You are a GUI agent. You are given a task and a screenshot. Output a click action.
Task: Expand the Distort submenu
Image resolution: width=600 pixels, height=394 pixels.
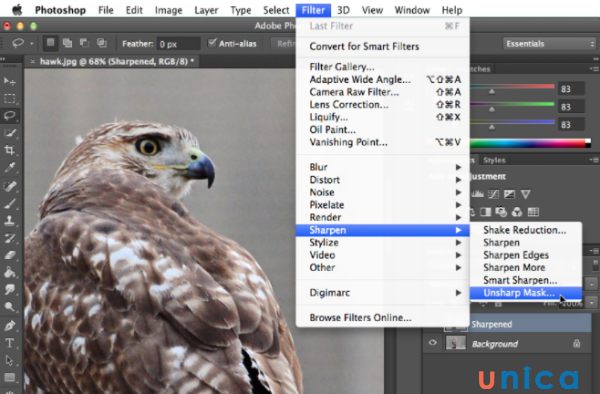(383, 180)
